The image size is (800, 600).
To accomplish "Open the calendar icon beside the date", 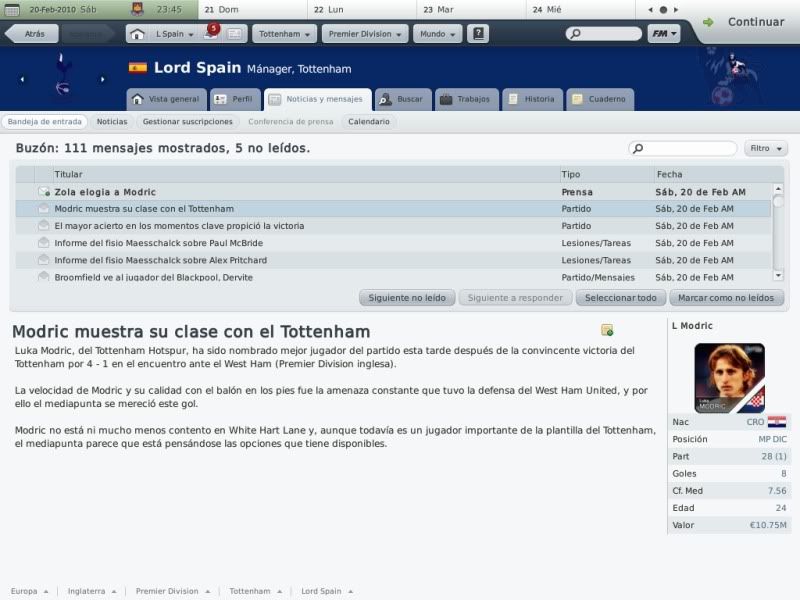I will tap(11, 9).
